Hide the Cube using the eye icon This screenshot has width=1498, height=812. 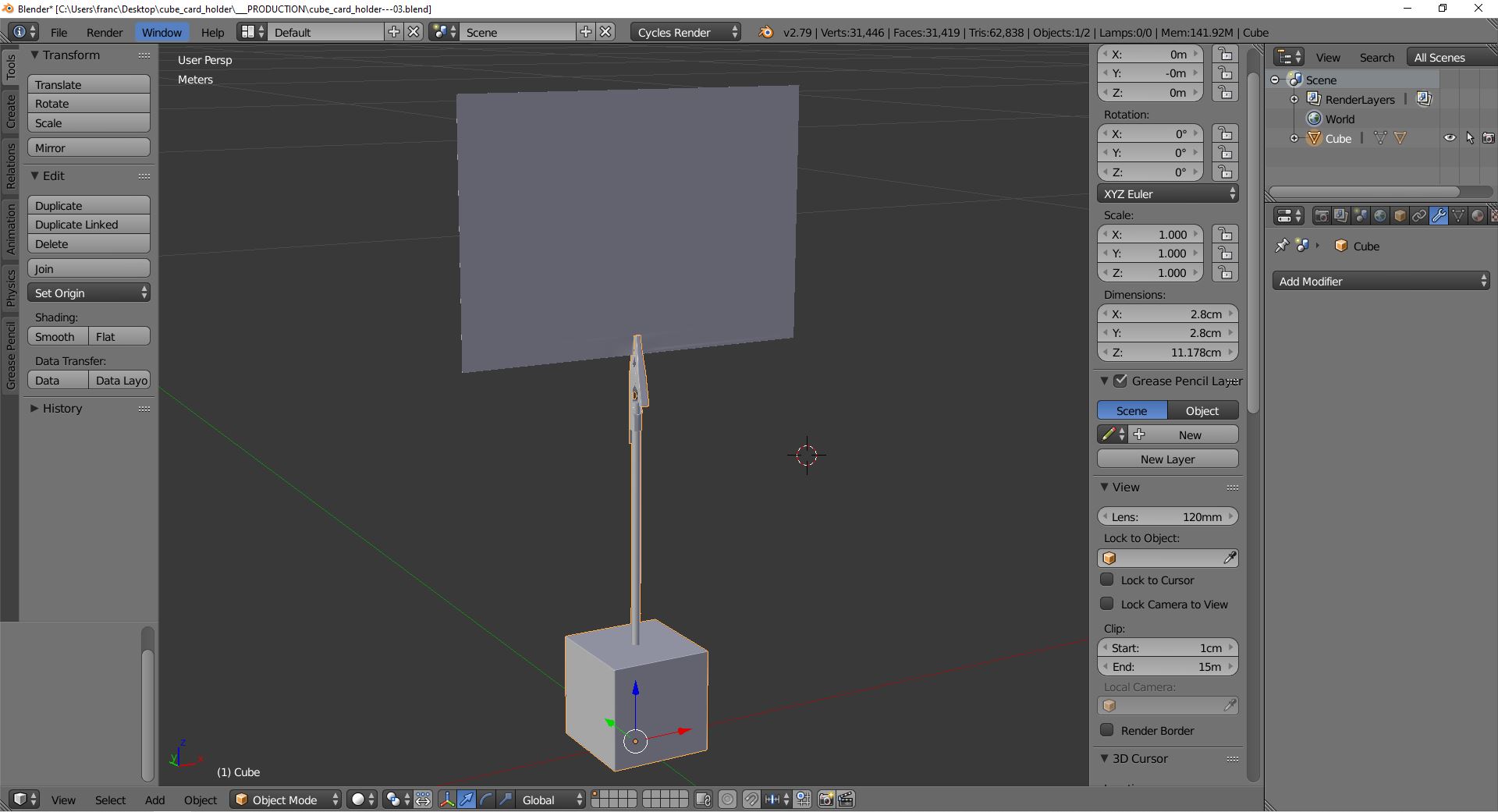1450,138
